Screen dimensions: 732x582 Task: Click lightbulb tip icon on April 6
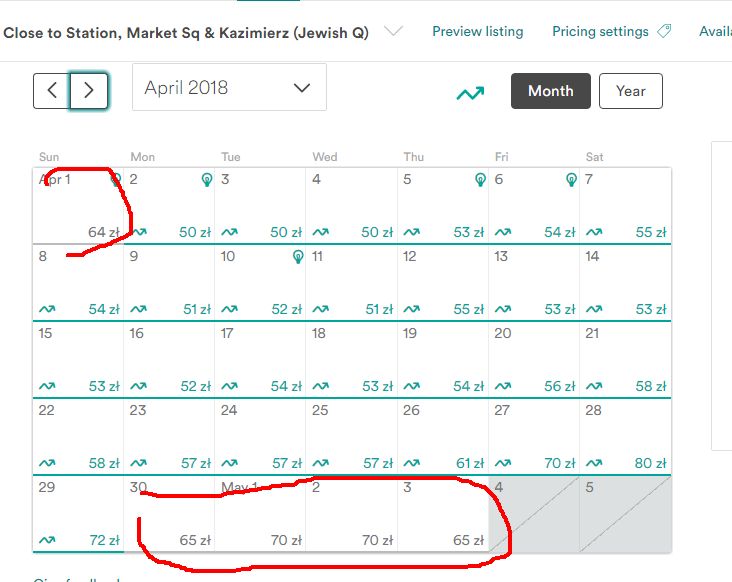pos(571,180)
